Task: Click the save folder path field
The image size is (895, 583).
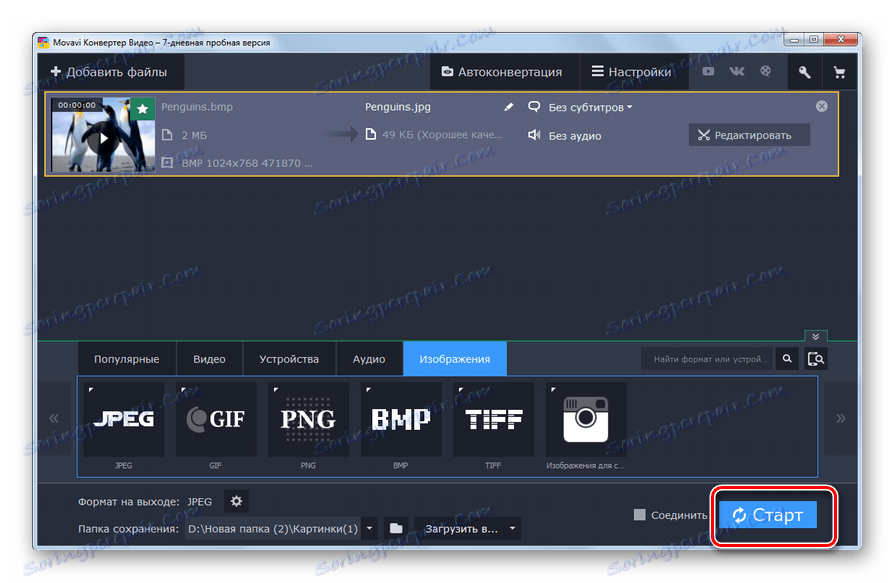Action: click(x=273, y=529)
